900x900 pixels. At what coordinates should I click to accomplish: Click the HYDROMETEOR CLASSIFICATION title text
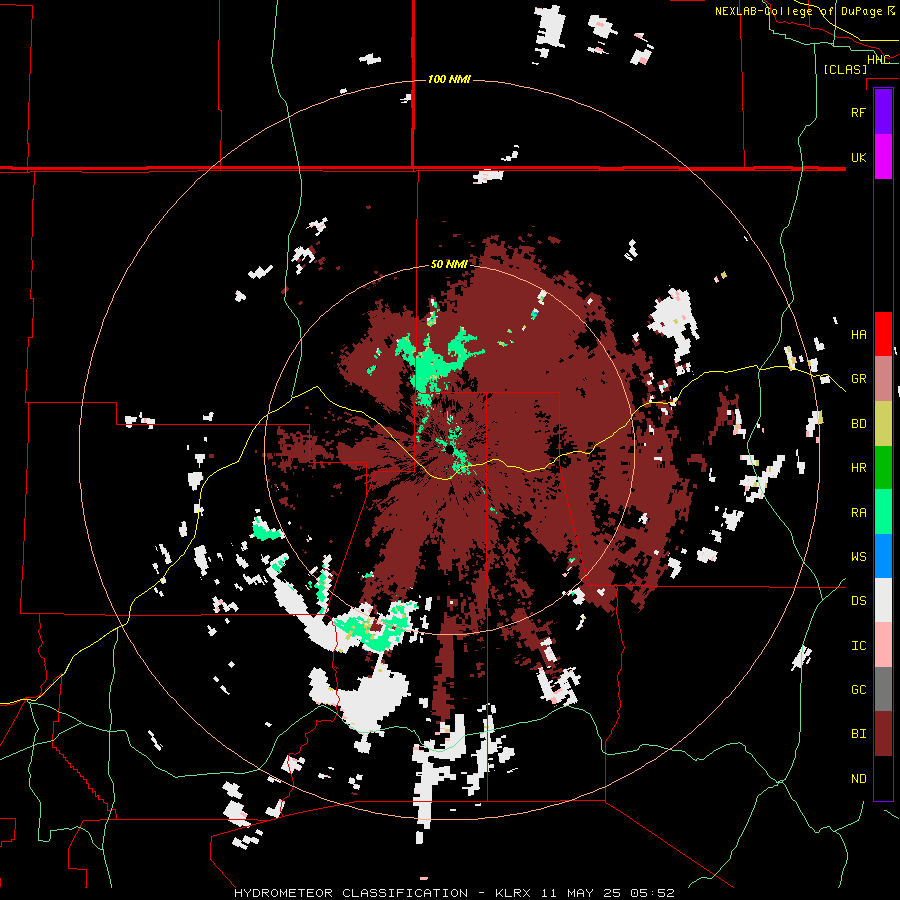pyautogui.click(x=351, y=893)
